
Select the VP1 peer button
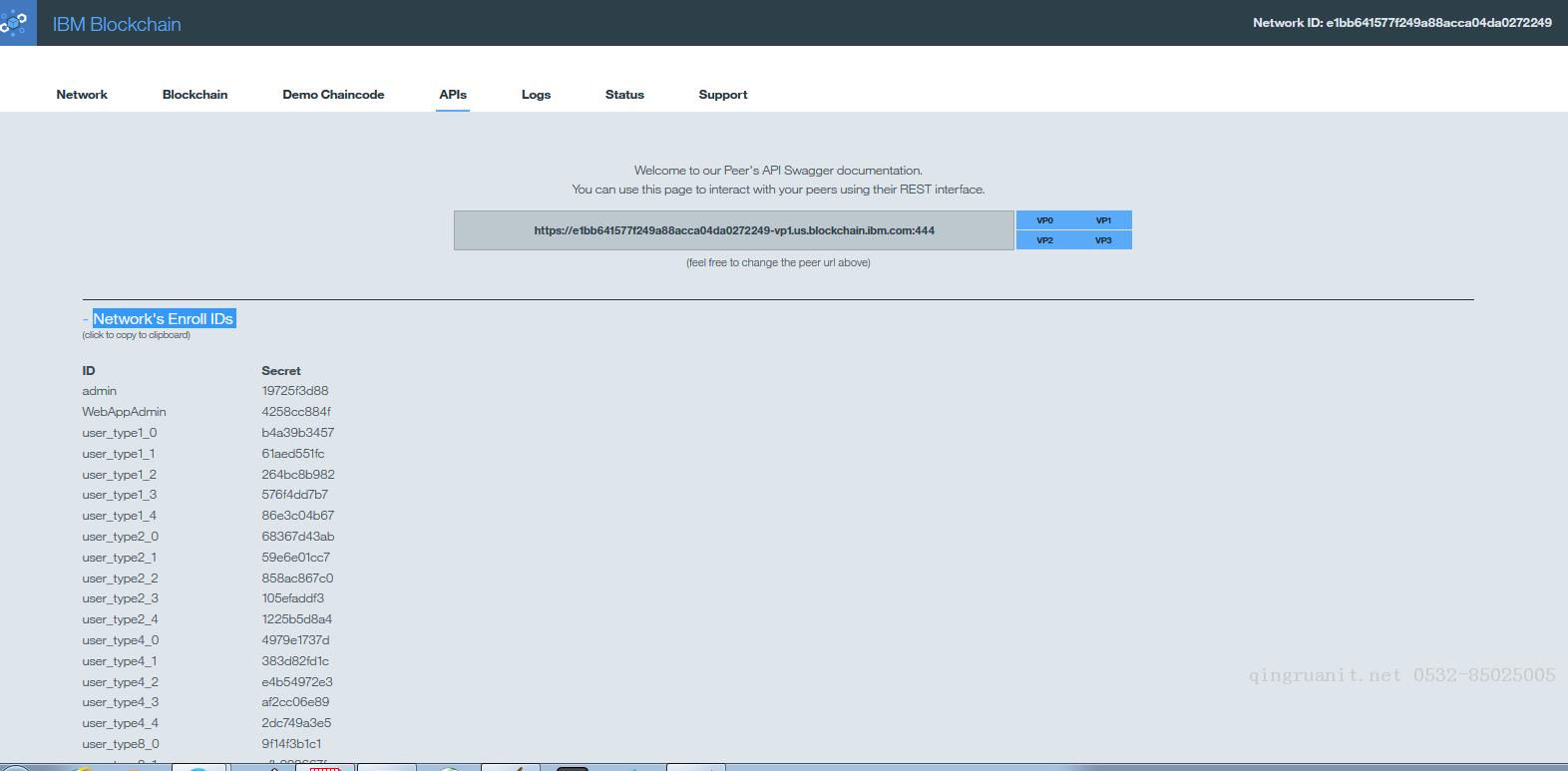click(1103, 220)
